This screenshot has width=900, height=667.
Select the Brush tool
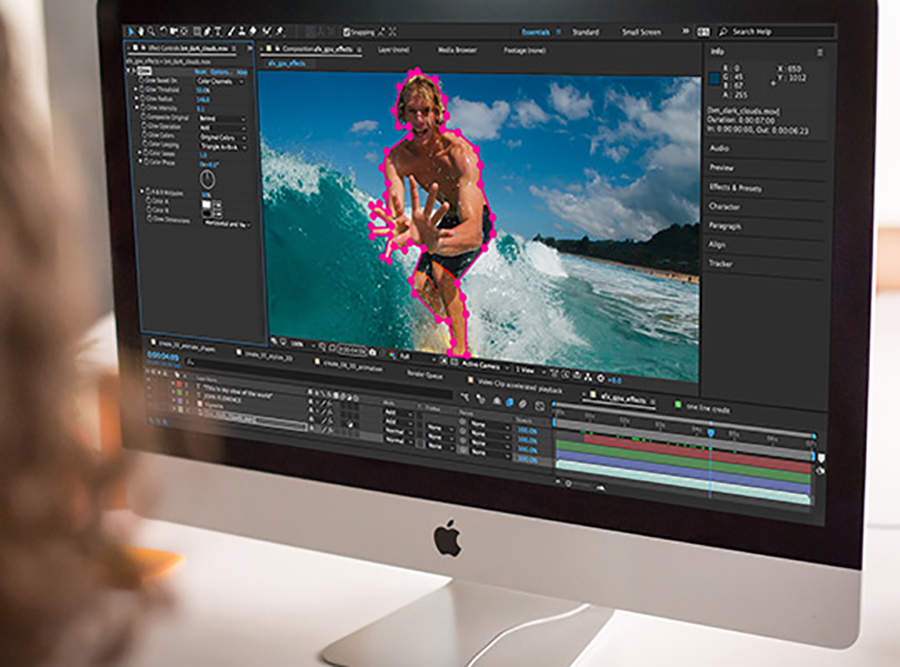(x=231, y=32)
